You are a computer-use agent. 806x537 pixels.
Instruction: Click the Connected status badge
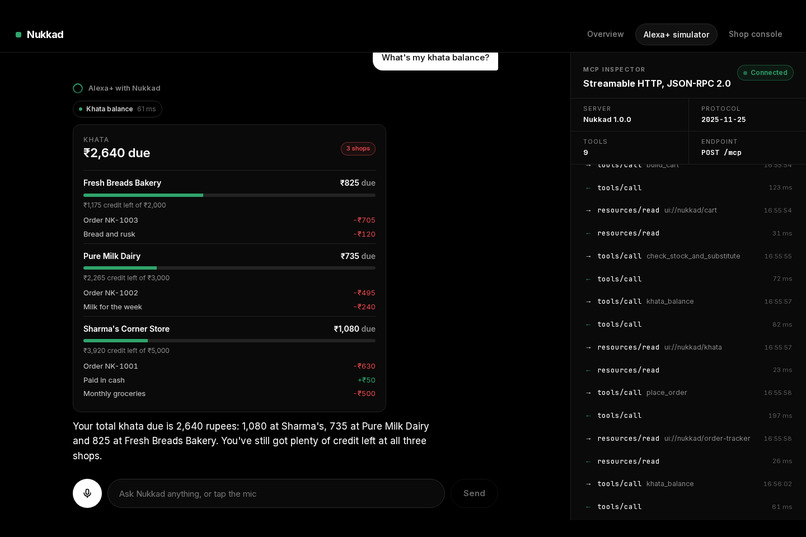pyautogui.click(x=765, y=72)
